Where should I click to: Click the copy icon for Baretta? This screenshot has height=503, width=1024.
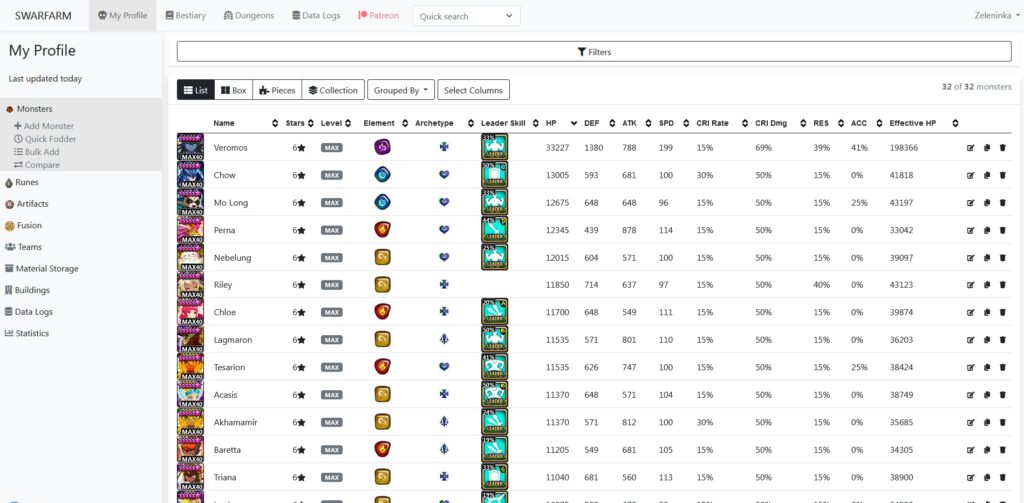(x=987, y=449)
